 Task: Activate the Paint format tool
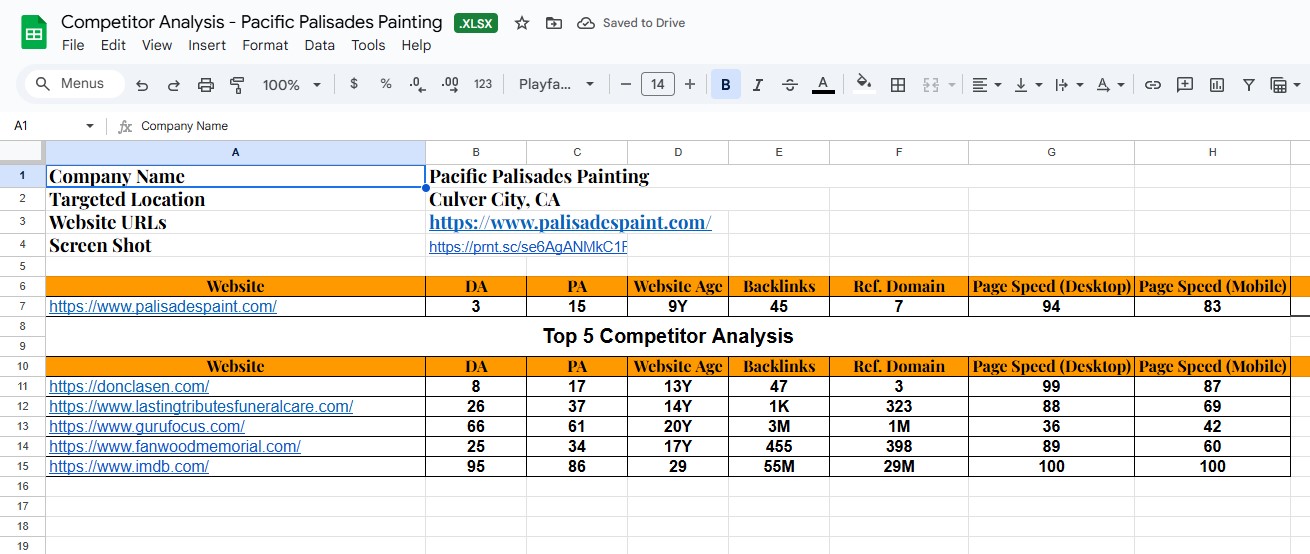click(237, 85)
